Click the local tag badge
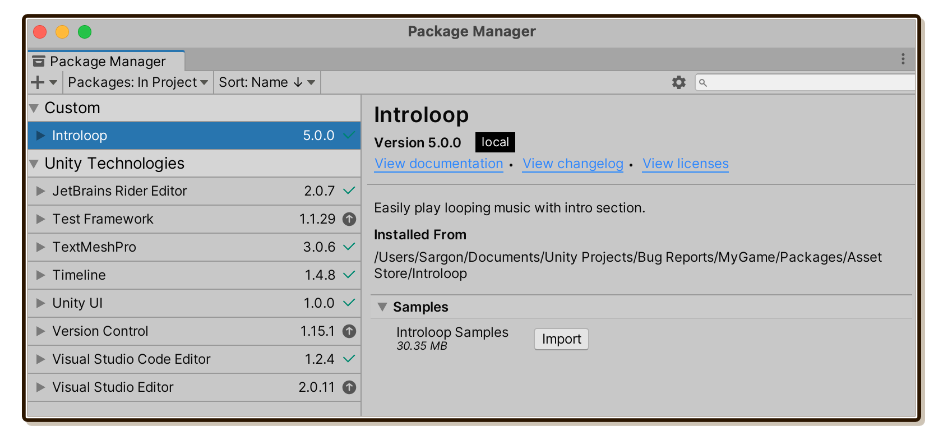Viewport: 943px width, 436px height. (x=495, y=143)
